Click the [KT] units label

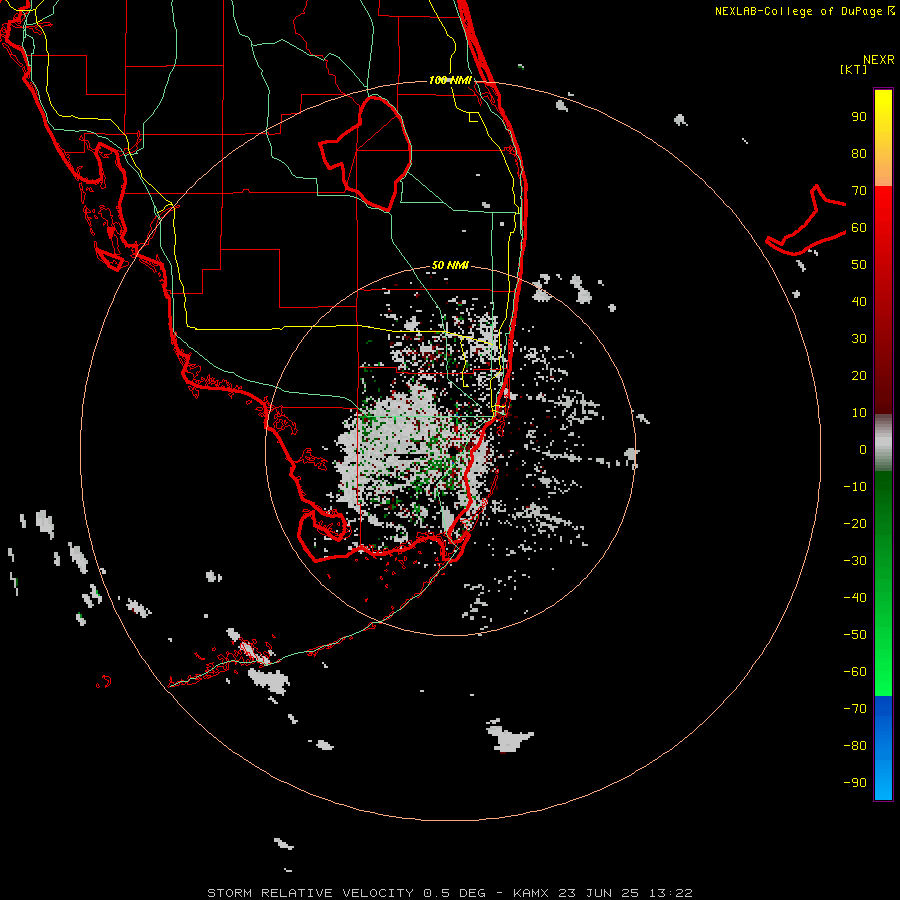(x=853, y=69)
